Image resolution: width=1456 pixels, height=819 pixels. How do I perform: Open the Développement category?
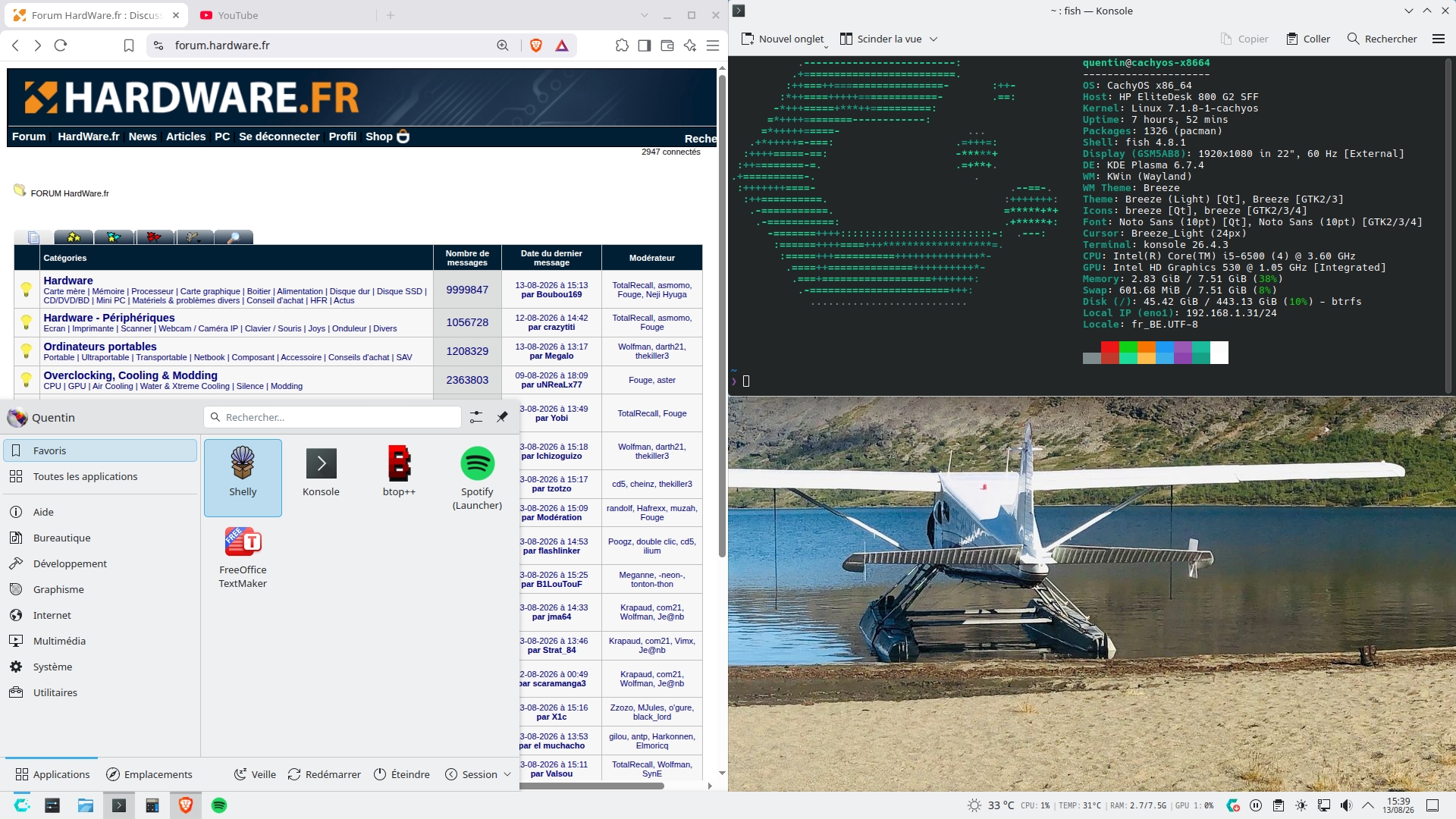(x=100, y=563)
